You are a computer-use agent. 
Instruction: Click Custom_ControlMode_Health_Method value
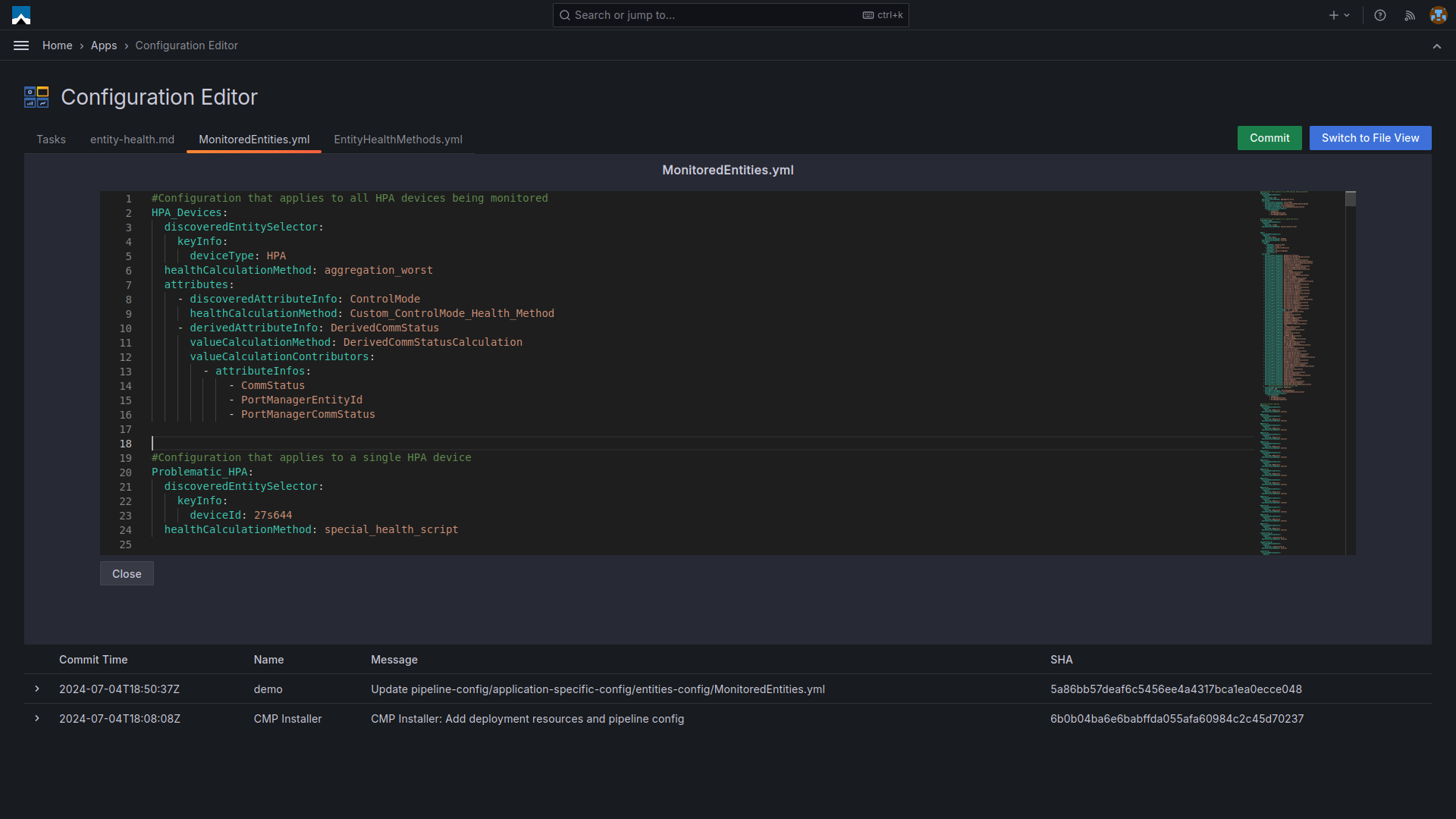[x=452, y=314]
